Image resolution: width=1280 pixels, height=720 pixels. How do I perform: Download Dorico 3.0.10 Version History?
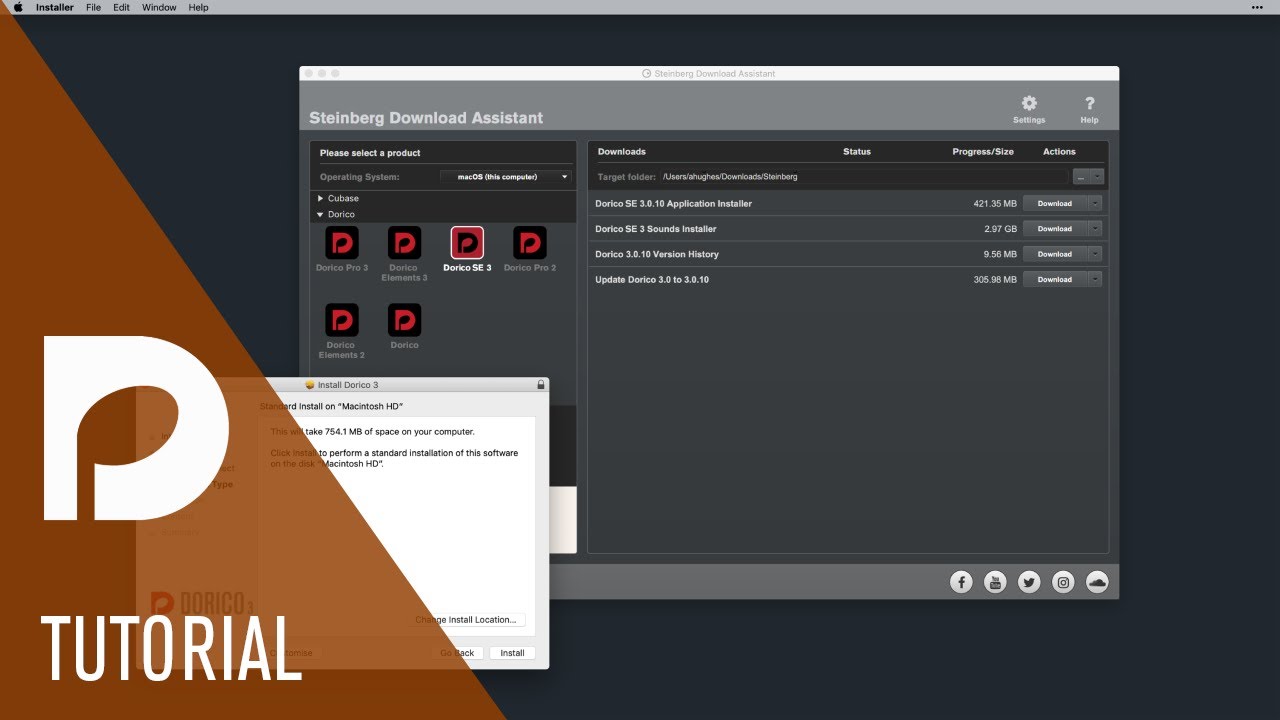click(x=1054, y=254)
